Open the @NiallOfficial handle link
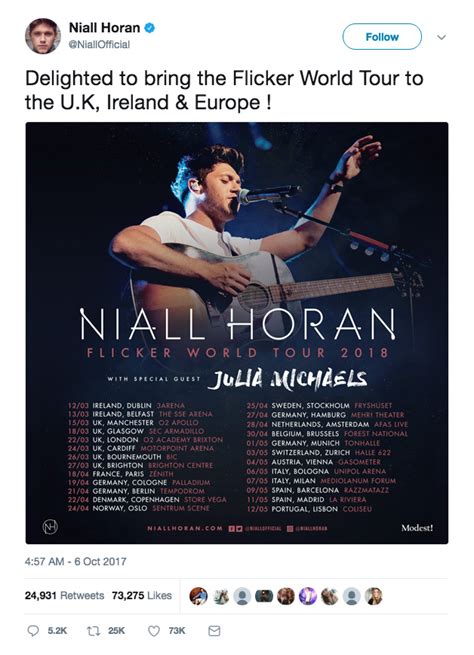Image resolution: width=474 pixels, height=655 pixels. [99, 44]
